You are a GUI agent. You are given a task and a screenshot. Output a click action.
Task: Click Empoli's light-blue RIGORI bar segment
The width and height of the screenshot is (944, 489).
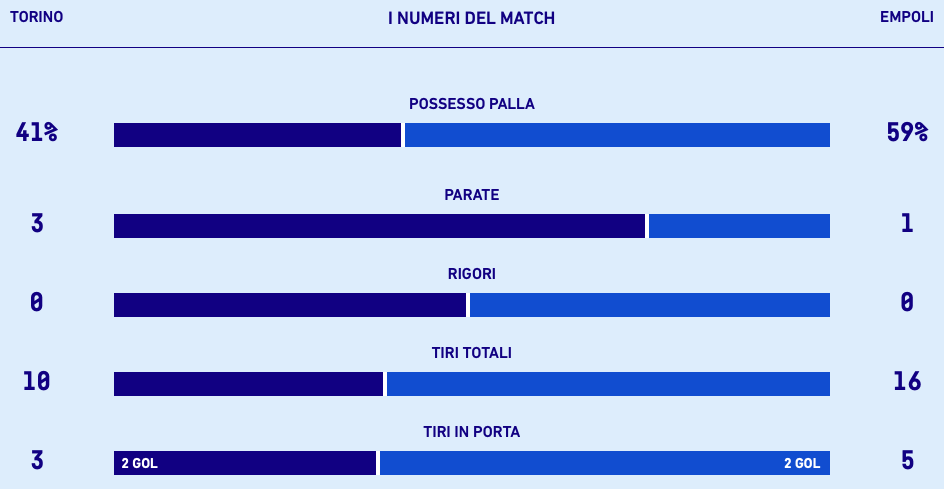click(x=650, y=305)
